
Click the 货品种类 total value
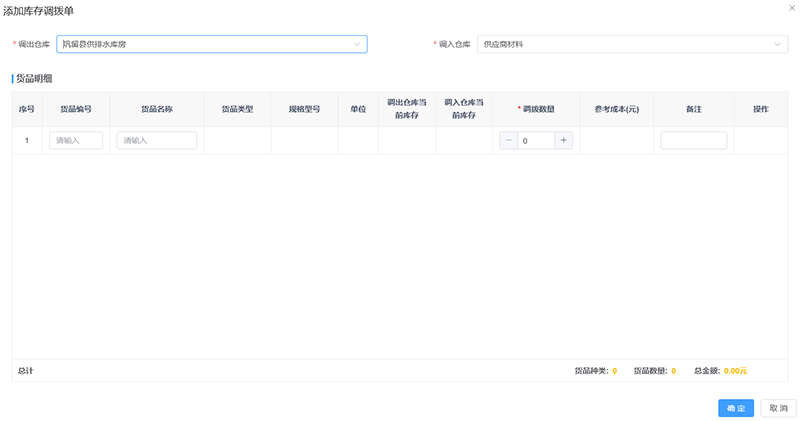[x=615, y=371]
